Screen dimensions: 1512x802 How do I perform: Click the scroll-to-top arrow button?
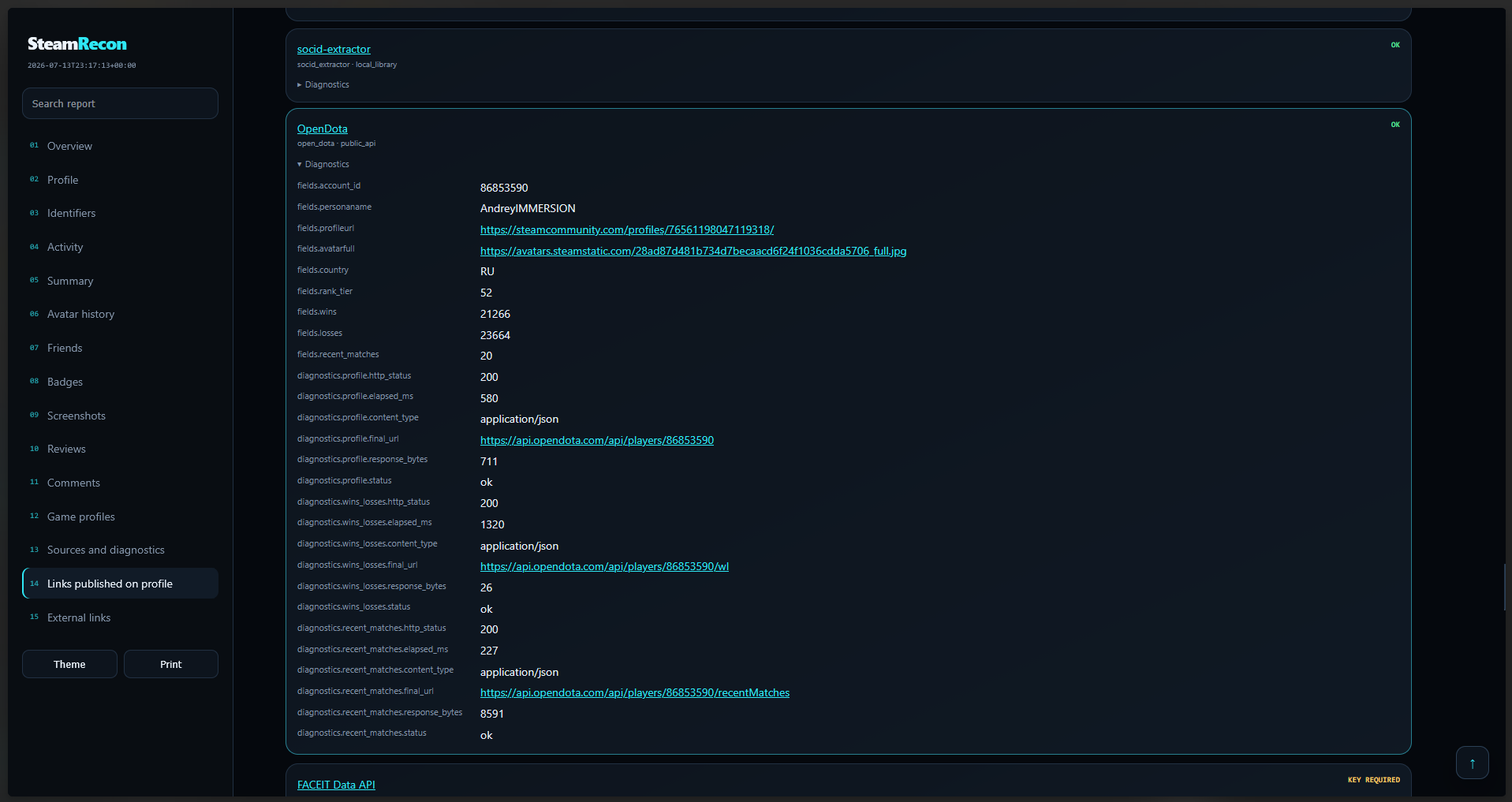(1472, 763)
